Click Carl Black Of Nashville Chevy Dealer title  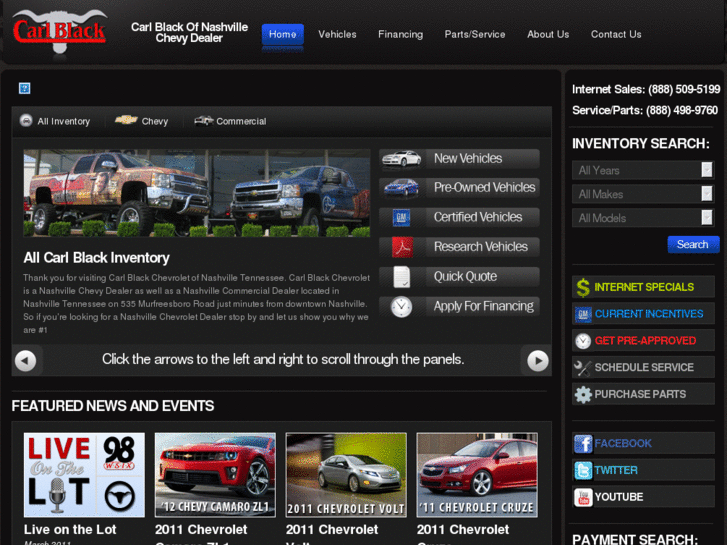(x=189, y=33)
